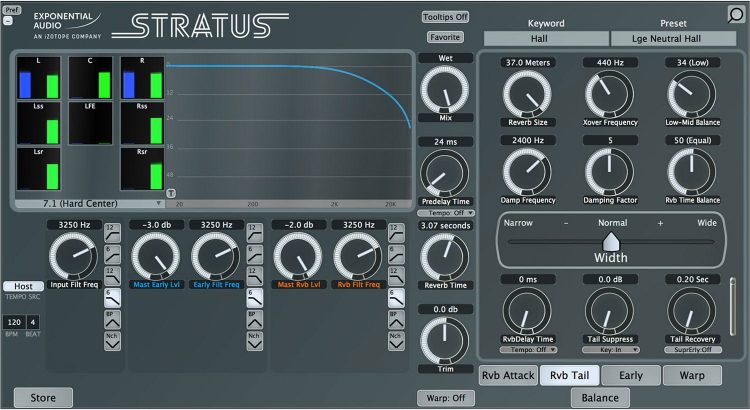
Task: Toggle Host tempo source
Action: tap(23, 286)
